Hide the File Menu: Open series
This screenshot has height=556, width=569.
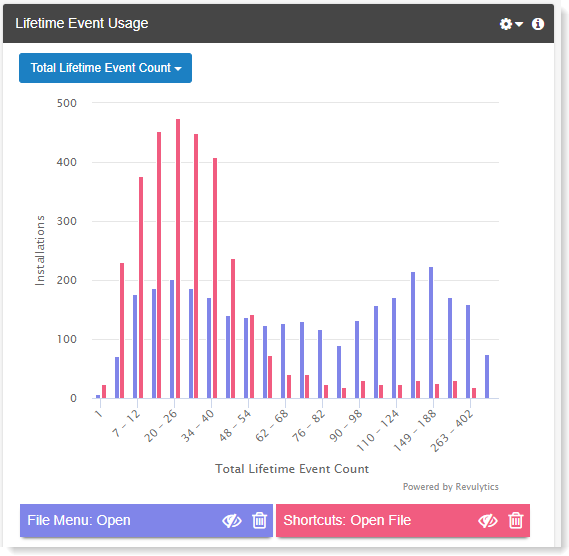pyautogui.click(x=232, y=521)
